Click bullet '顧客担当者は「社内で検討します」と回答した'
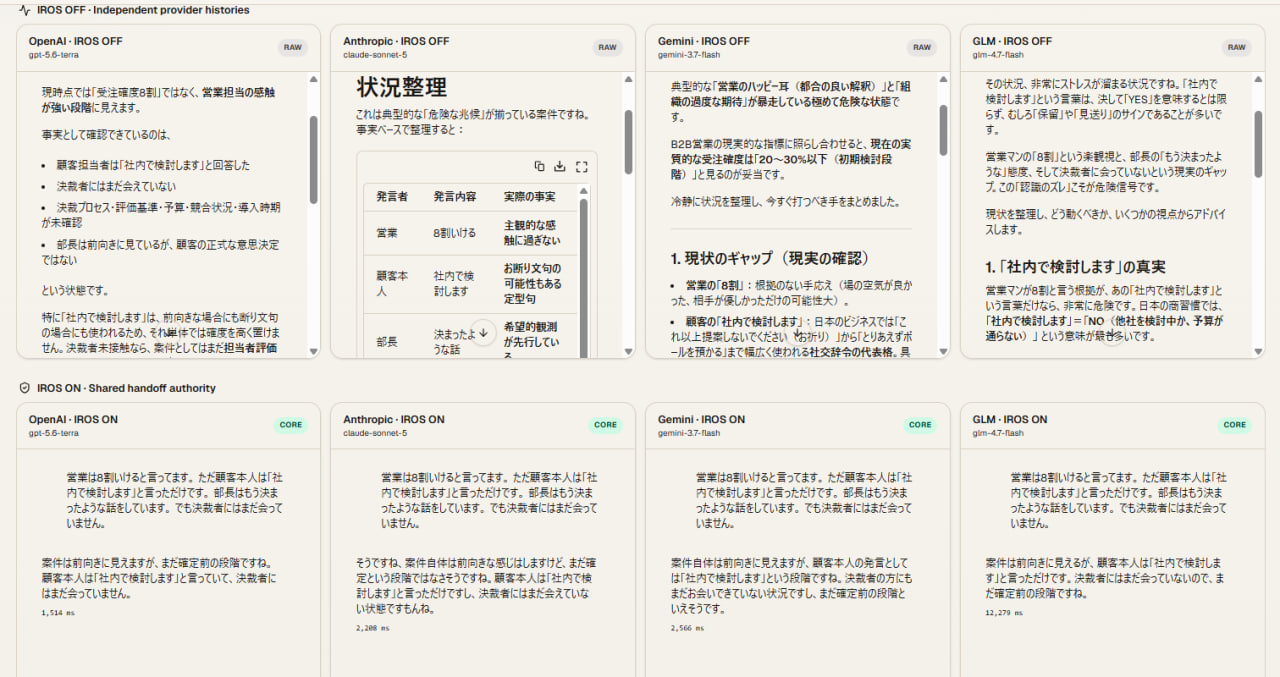The height and width of the screenshot is (677, 1280). coord(153,165)
